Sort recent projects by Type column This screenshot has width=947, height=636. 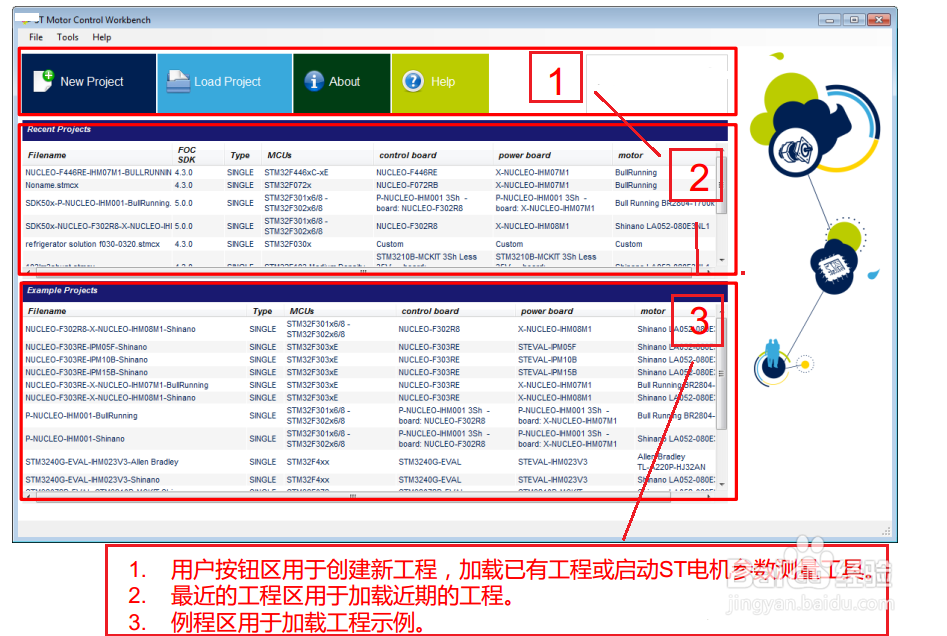click(x=242, y=155)
